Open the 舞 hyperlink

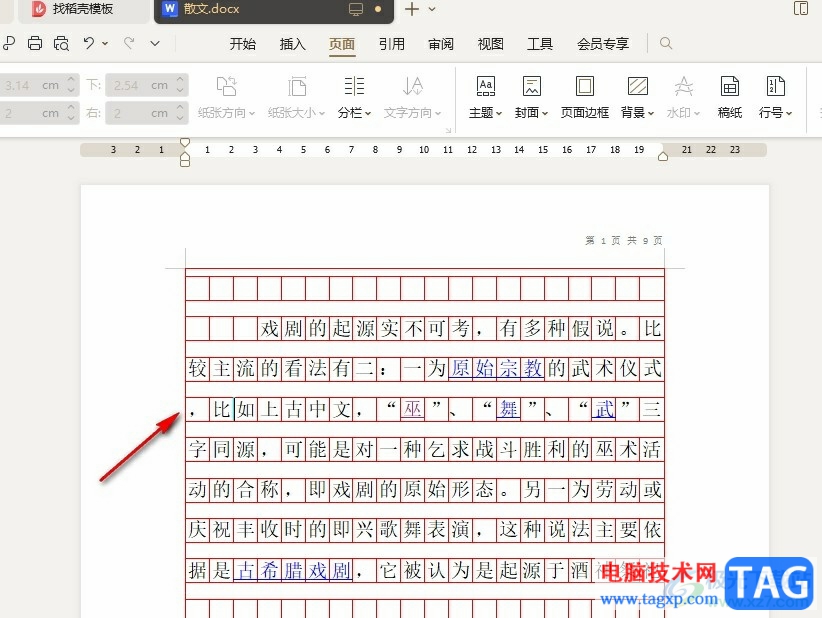pyautogui.click(x=509, y=409)
